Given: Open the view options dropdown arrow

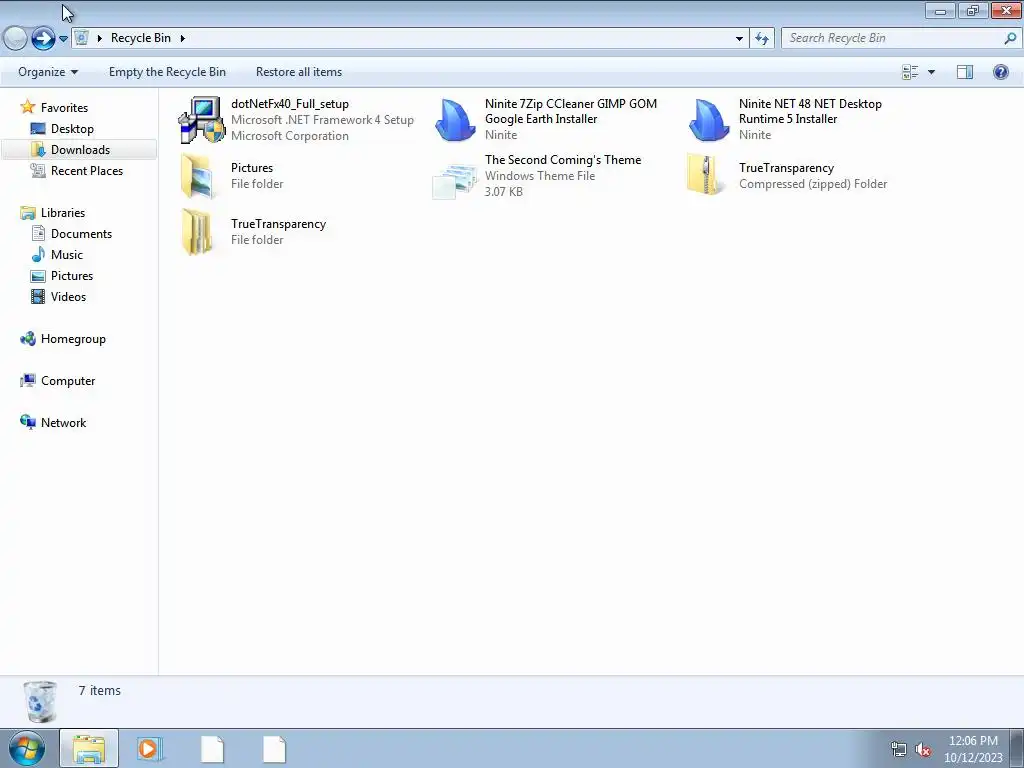Looking at the screenshot, I should point(931,72).
